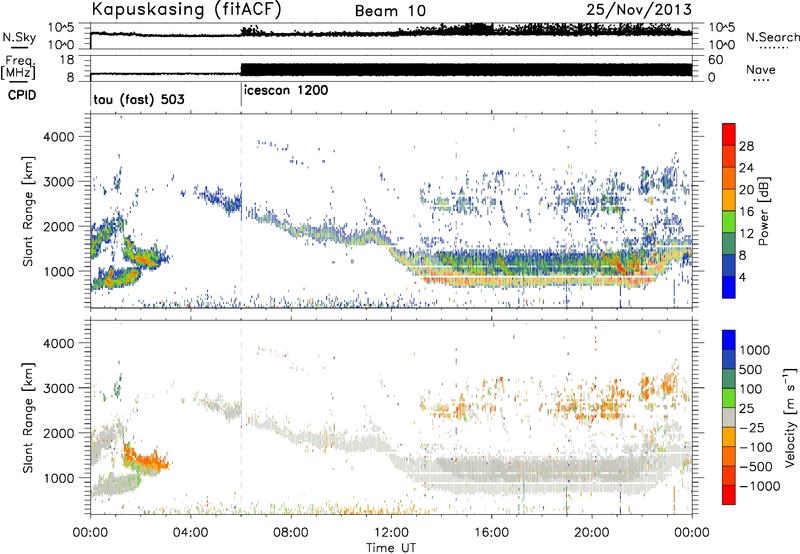Click the "4000" tick on the power panel

[58, 137]
